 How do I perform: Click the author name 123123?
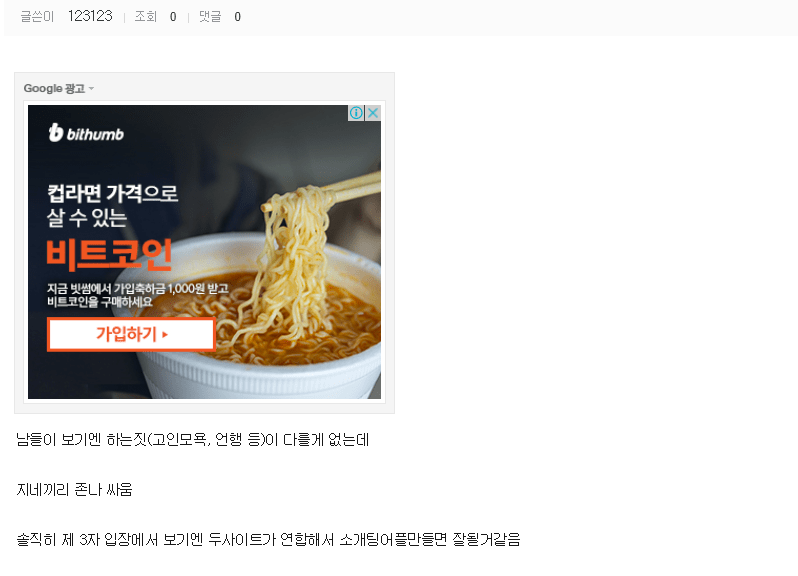pyautogui.click(x=90, y=16)
